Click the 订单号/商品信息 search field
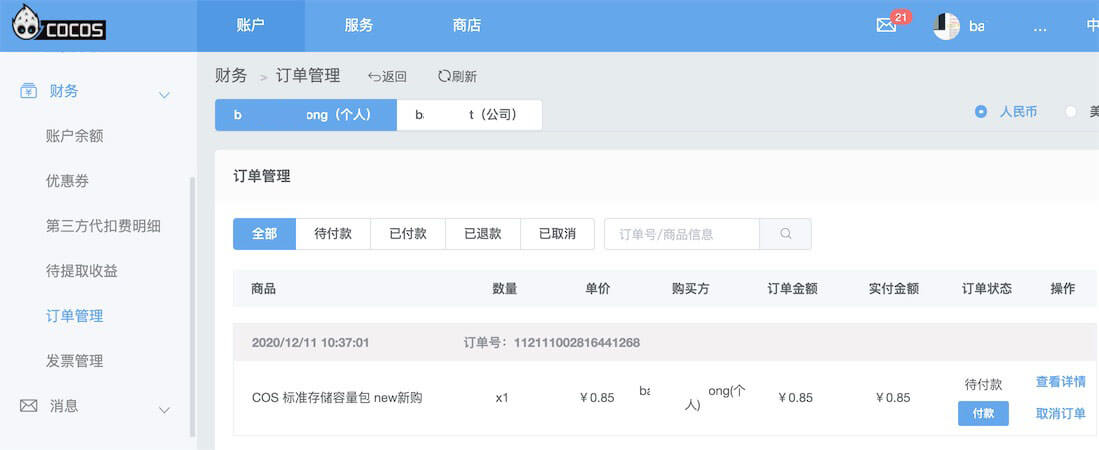Screen dimensions: 1099x450 pos(682,234)
